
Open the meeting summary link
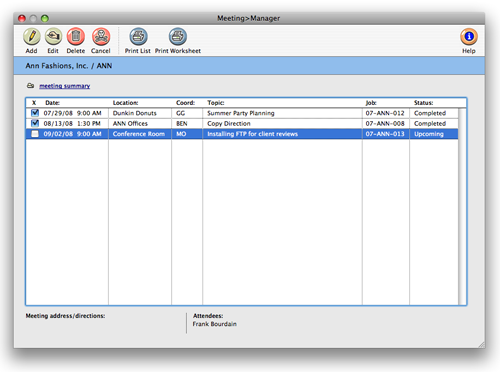click(65, 86)
